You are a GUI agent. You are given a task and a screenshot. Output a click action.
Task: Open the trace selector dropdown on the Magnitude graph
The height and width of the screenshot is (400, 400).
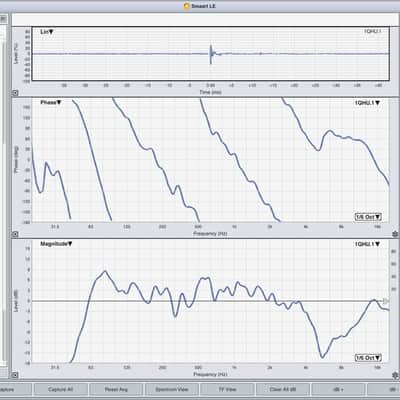click(367, 244)
